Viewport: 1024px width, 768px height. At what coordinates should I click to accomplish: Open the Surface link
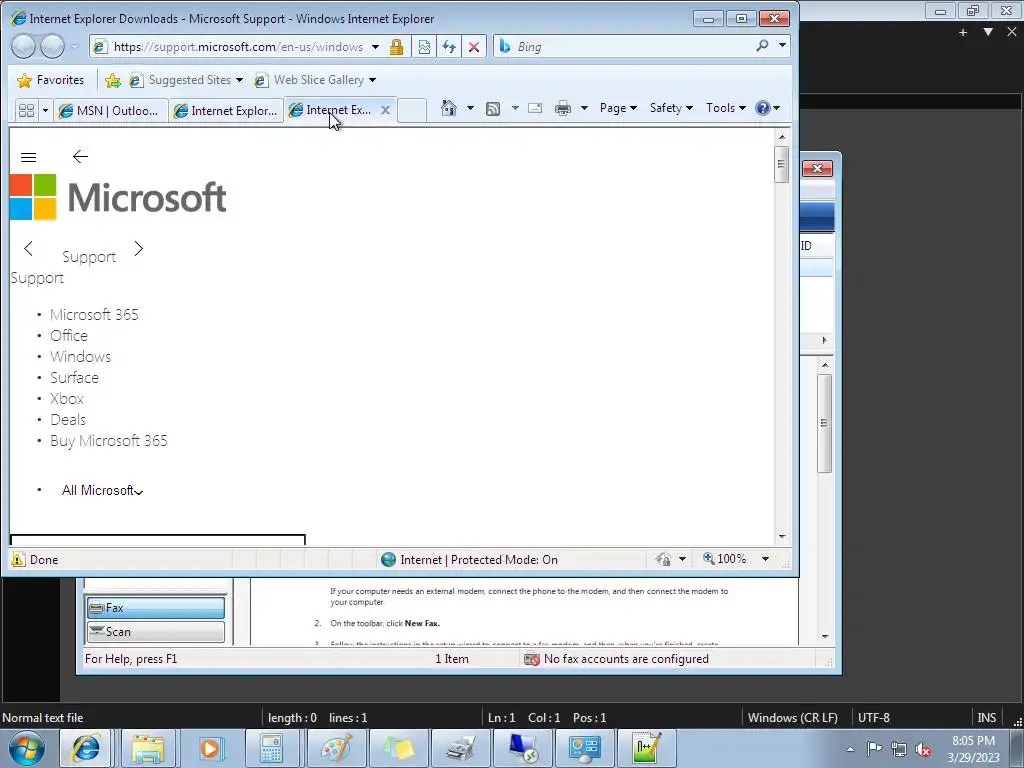click(74, 377)
